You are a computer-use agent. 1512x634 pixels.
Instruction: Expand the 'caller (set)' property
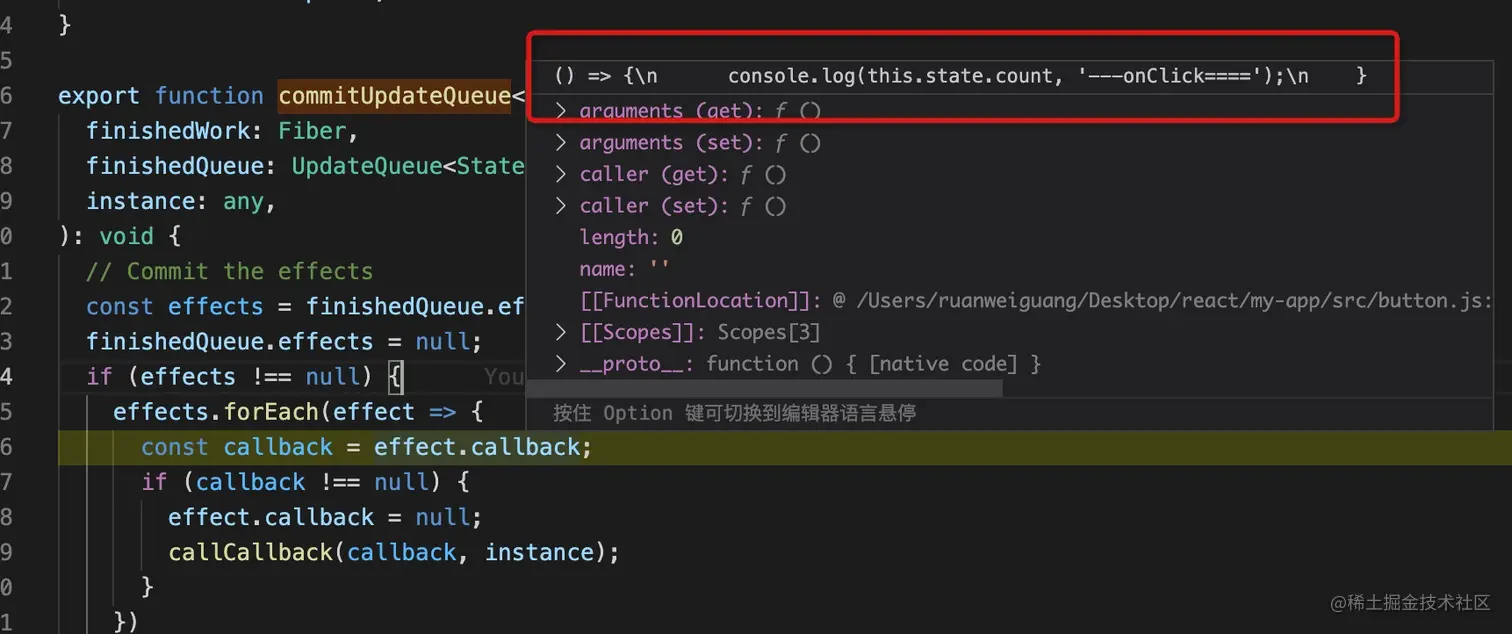pyautogui.click(x=561, y=206)
